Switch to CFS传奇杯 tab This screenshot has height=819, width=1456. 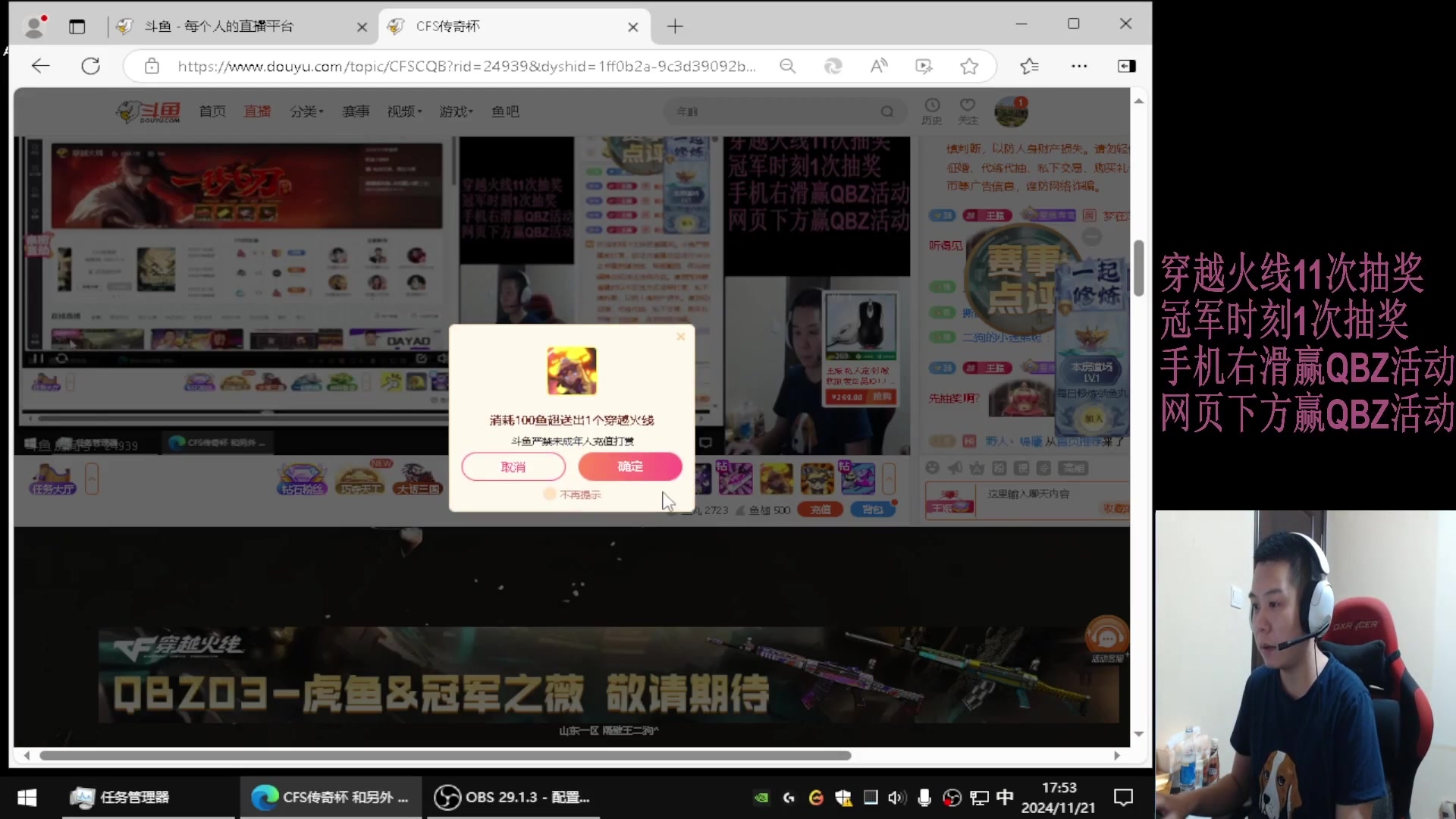pos(514,27)
